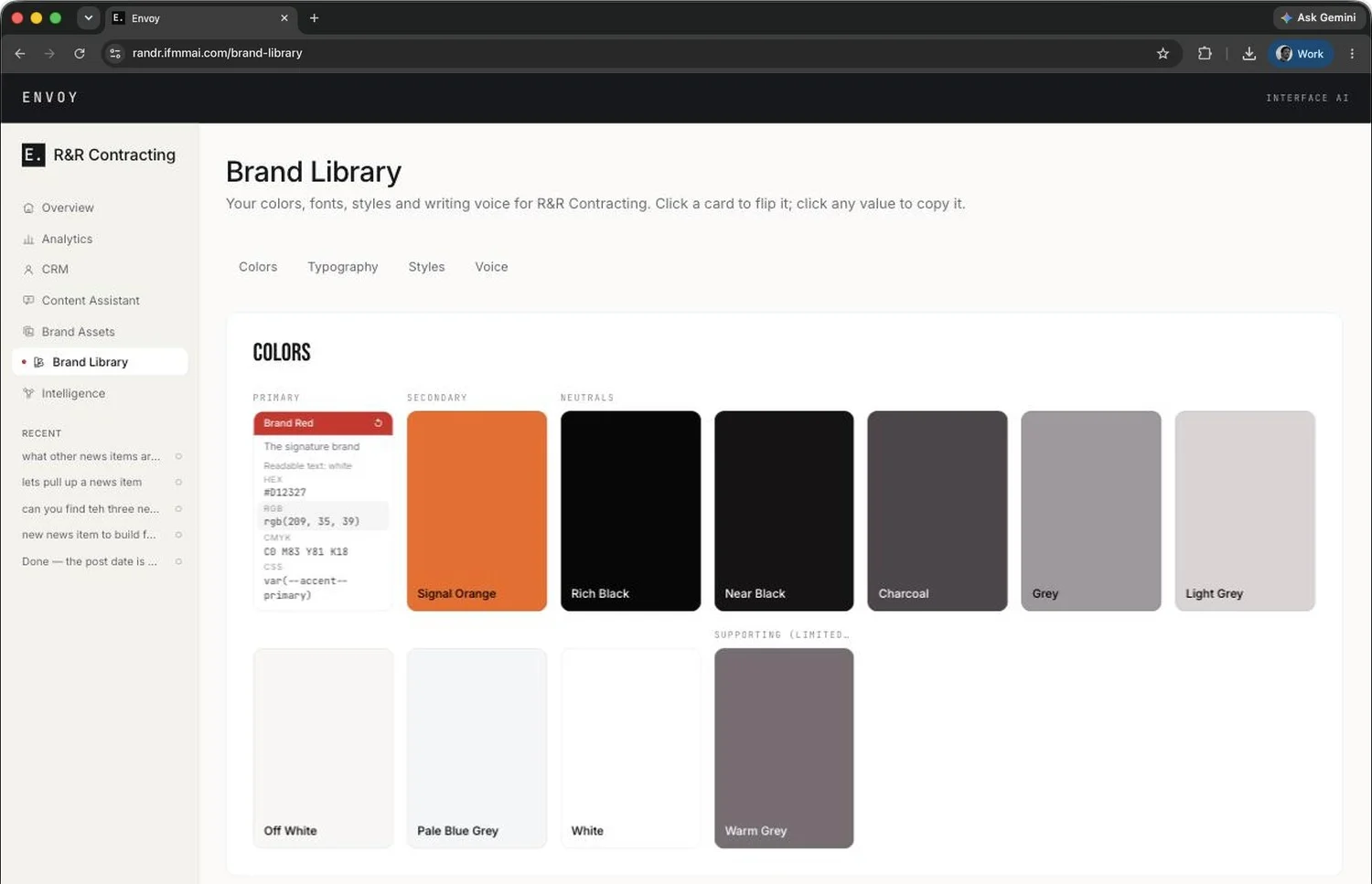Click the Ask Gemini button

pyautogui.click(x=1318, y=18)
